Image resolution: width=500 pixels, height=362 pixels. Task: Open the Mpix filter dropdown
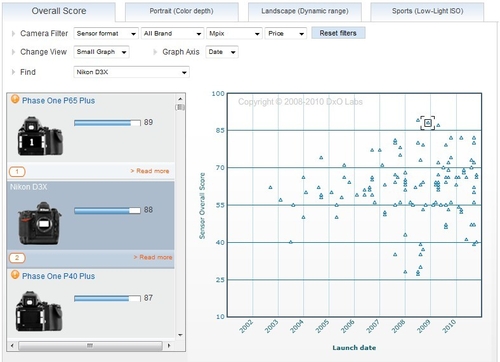click(x=234, y=34)
